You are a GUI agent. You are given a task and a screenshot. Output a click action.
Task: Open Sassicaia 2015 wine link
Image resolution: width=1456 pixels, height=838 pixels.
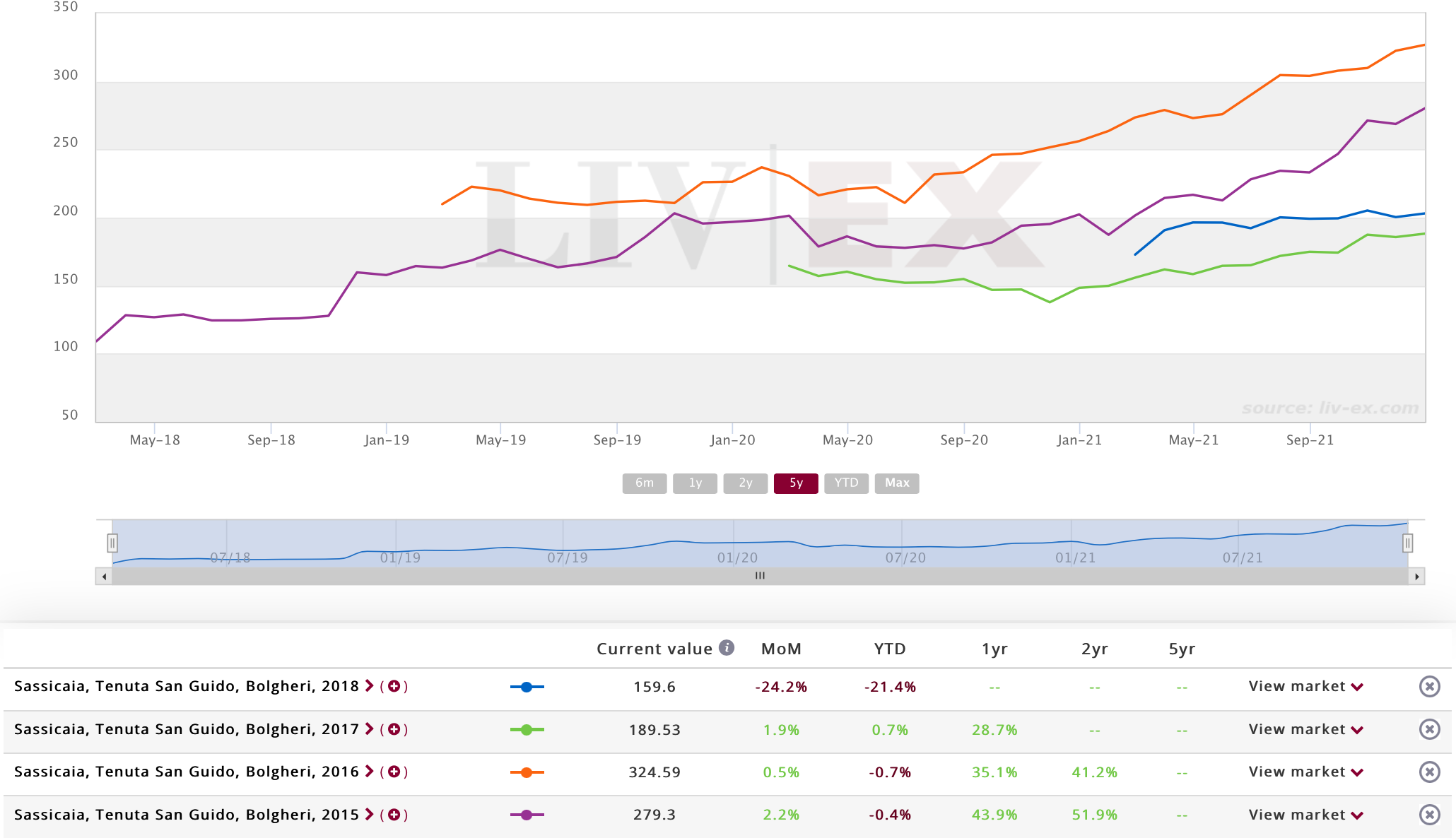click(194, 815)
